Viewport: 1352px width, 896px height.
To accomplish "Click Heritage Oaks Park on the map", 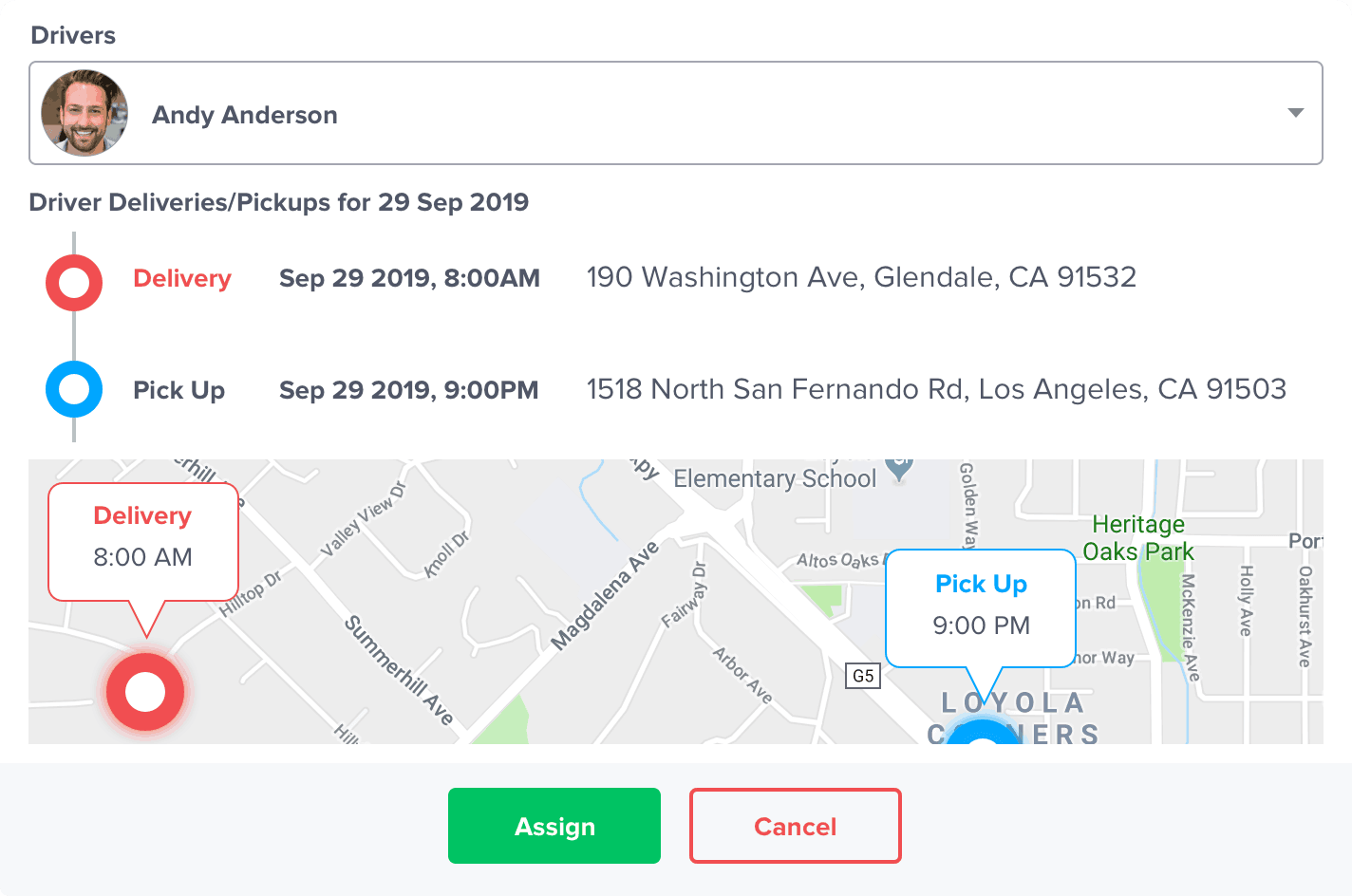I will (x=1138, y=538).
